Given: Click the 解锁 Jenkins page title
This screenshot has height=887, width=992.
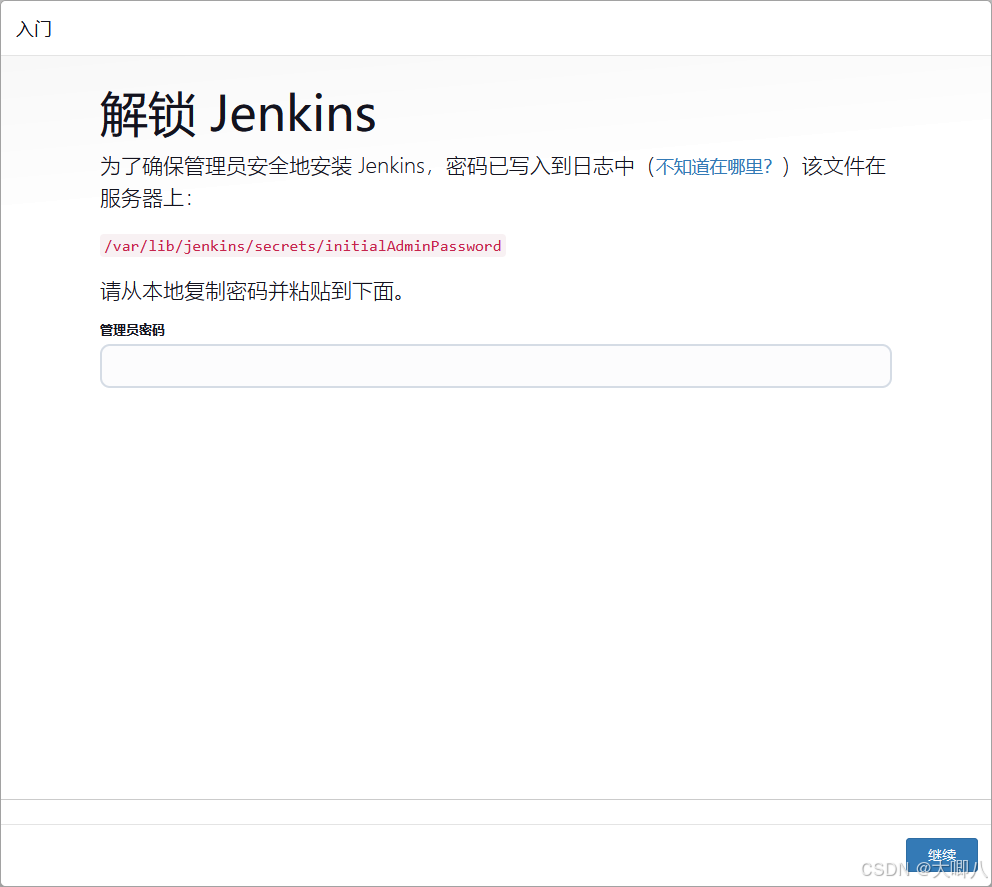Looking at the screenshot, I should pos(236,113).
